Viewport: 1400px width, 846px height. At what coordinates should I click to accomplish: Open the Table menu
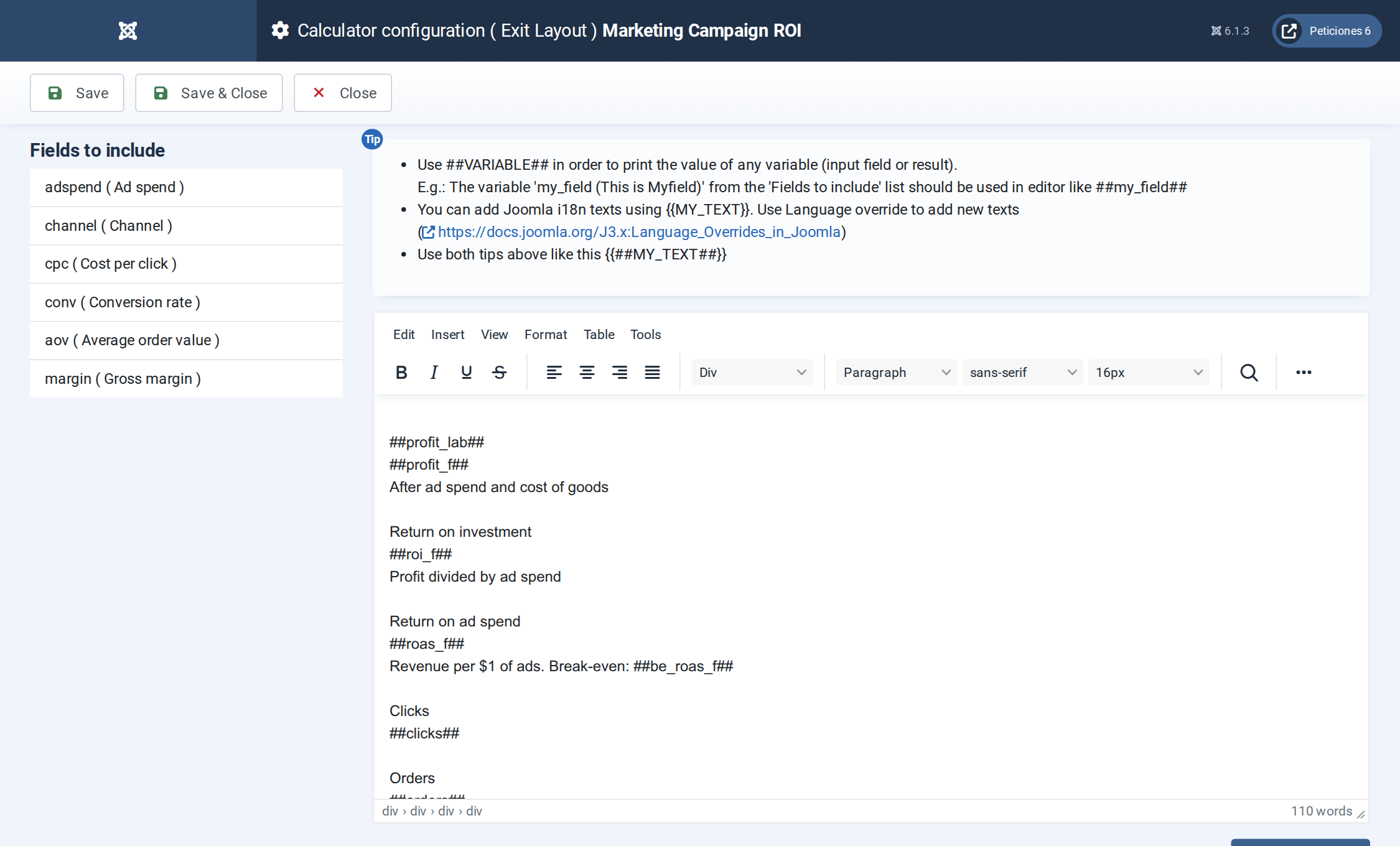click(599, 335)
